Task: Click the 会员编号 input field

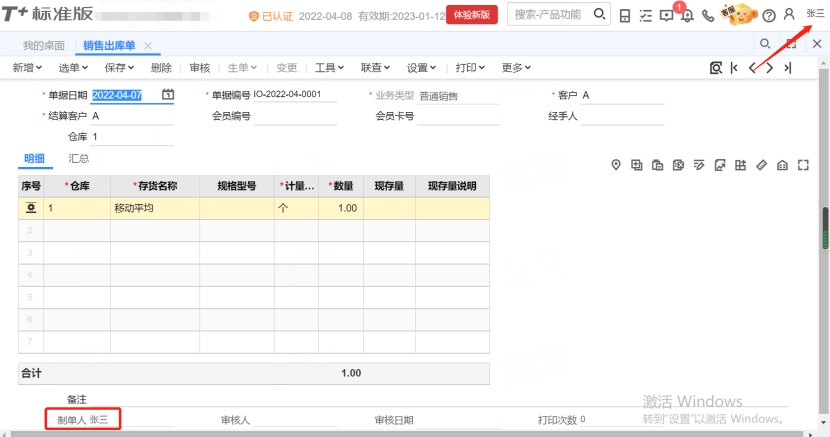Action: point(295,116)
